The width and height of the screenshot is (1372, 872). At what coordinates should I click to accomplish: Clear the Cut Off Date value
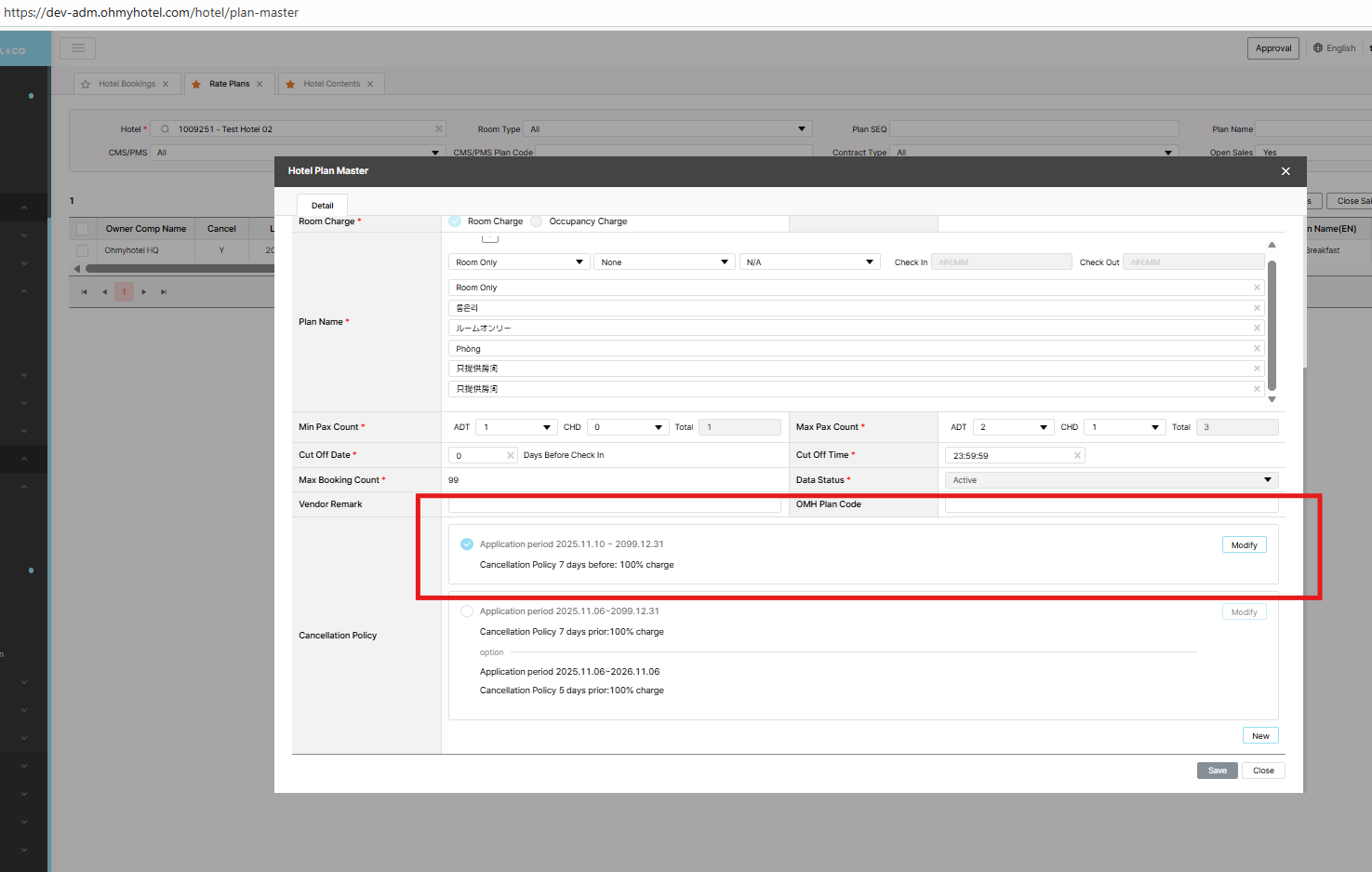point(510,456)
